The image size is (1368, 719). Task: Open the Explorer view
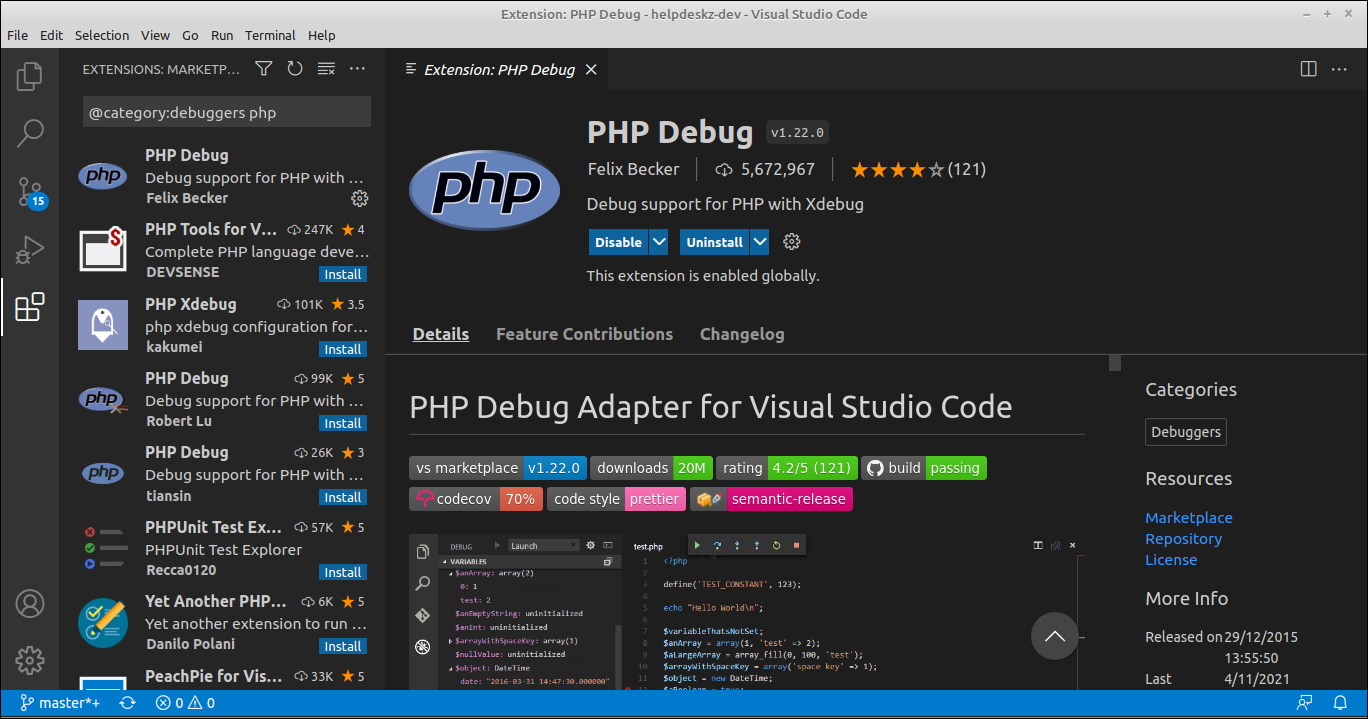click(x=29, y=76)
